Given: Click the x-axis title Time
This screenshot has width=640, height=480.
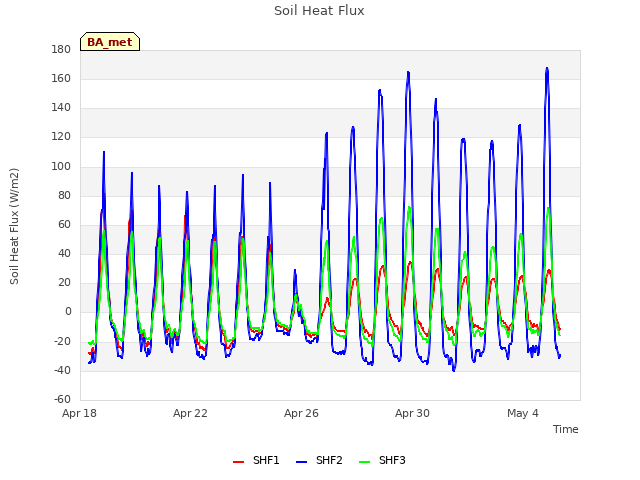Looking at the screenshot, I should pyautogui.click(x=565, y=429).
